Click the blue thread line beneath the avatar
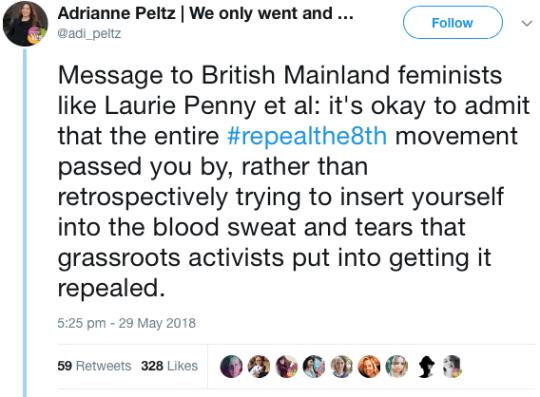Screen dimensions: 540x397 tap(25, 222)
